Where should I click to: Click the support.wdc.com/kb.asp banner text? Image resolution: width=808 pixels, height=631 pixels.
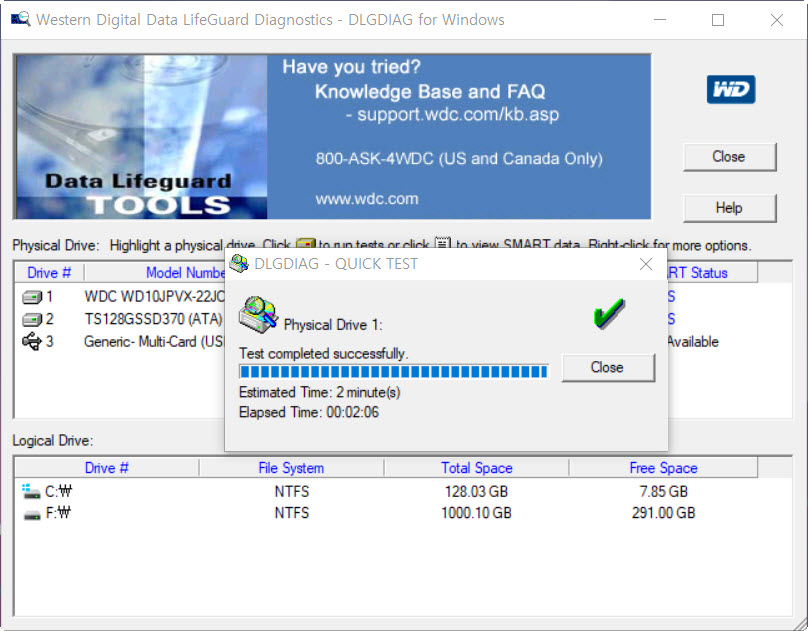458,114
